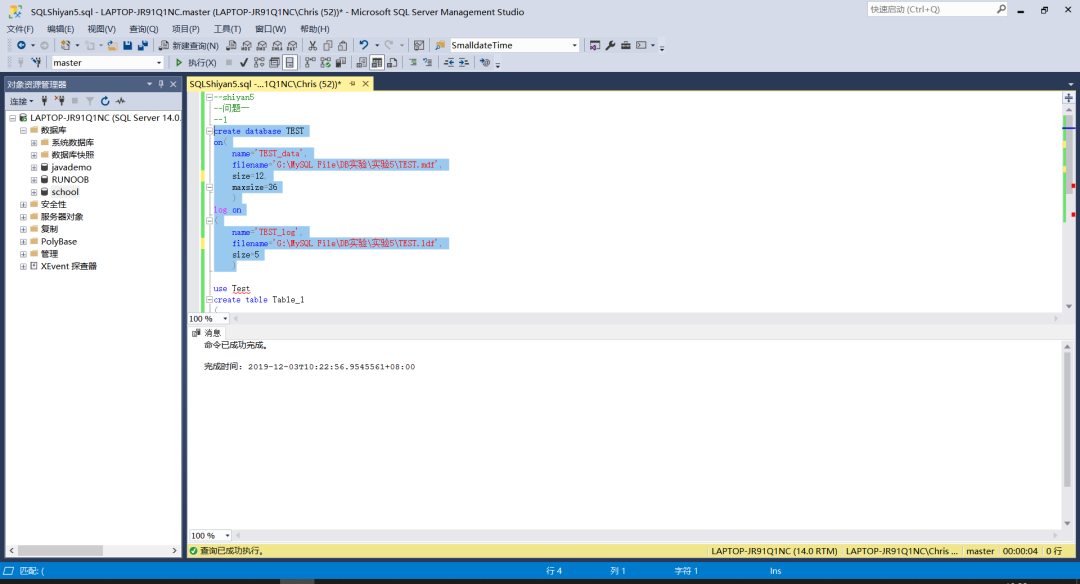Viewport: 1080px width, 584px height.
Task: Click the New Project icon in toolbar
Action: 65,45
